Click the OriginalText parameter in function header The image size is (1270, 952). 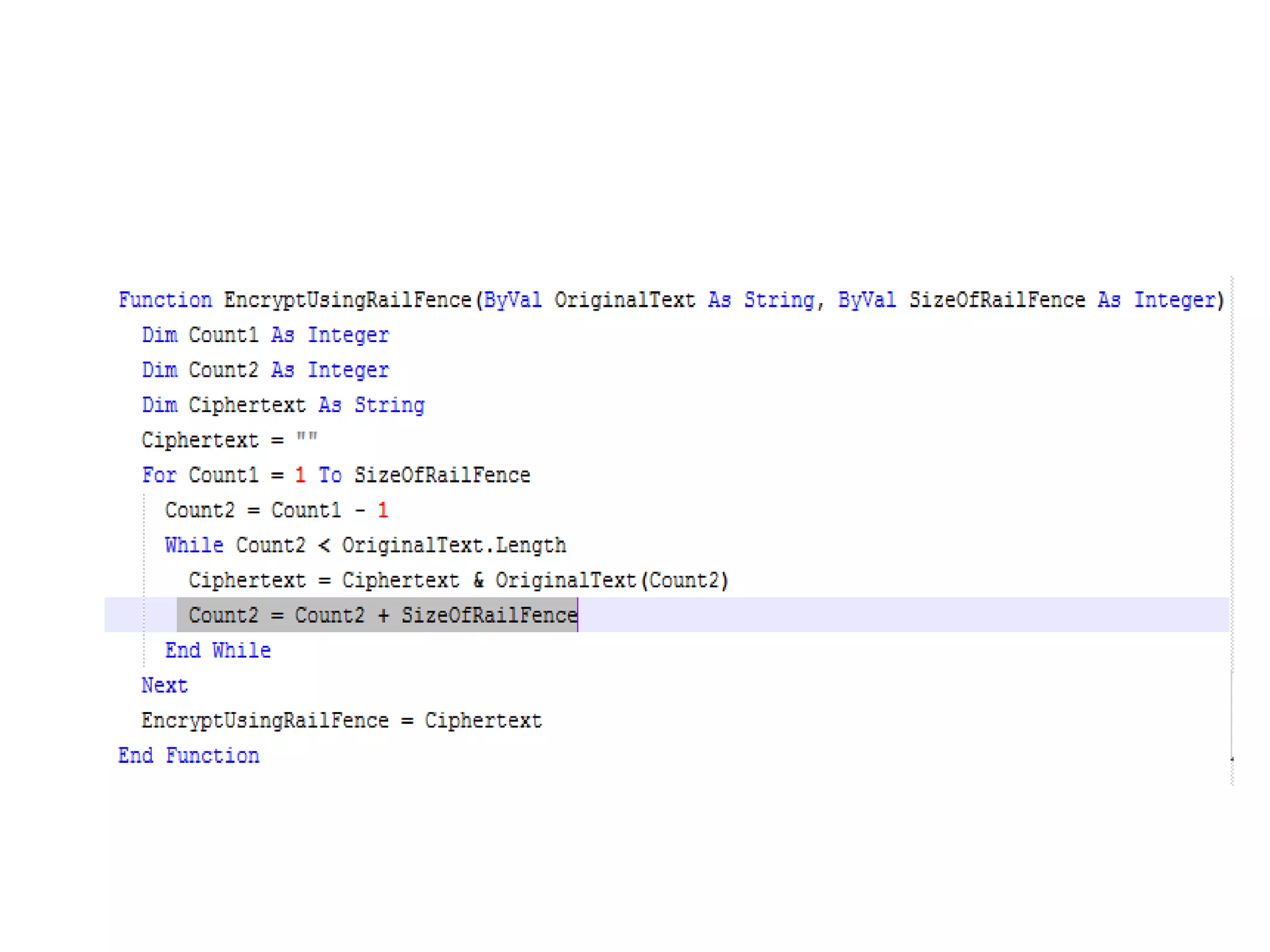point(624,300)
